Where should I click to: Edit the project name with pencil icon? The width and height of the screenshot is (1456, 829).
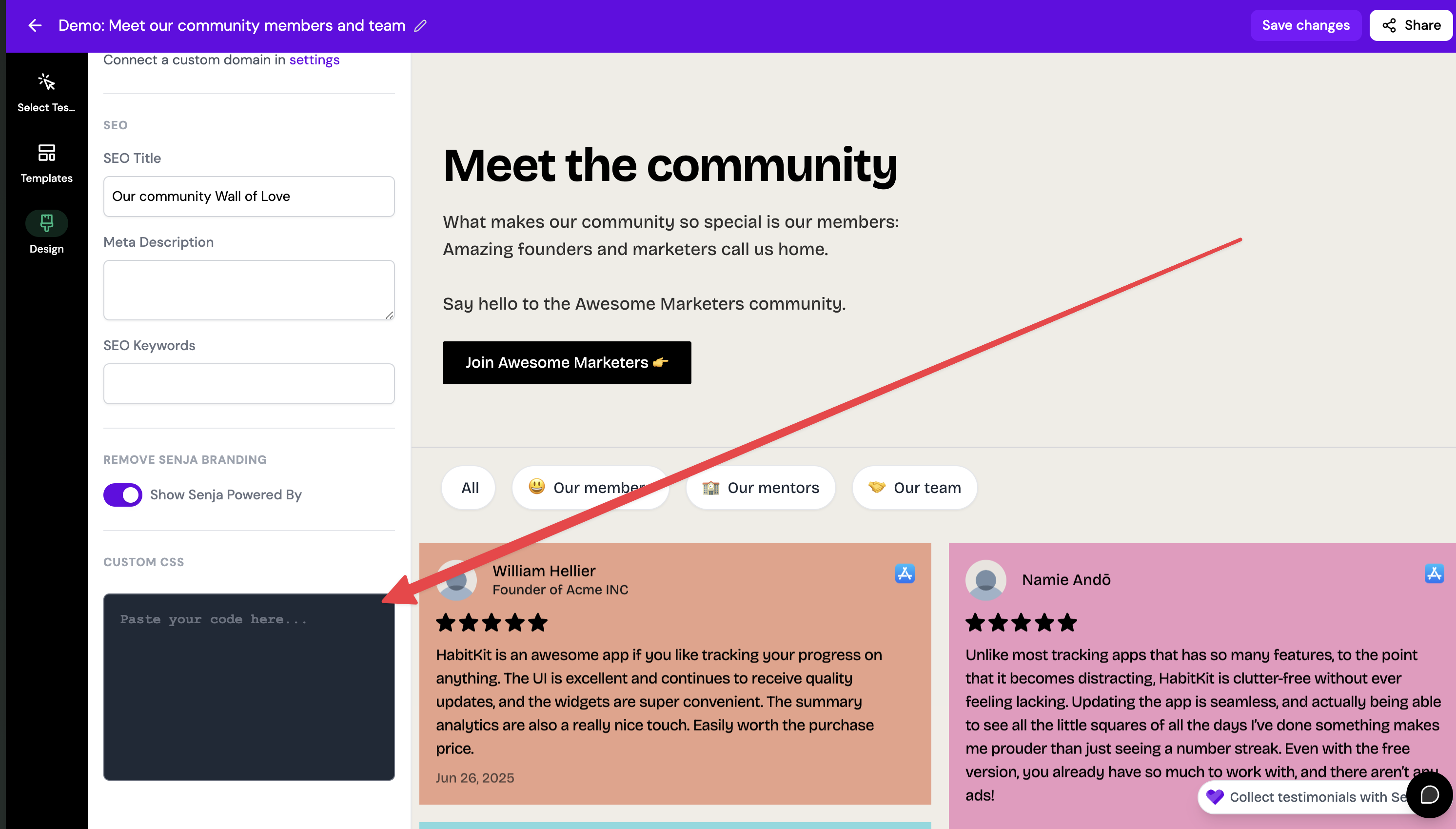[420, 26]
